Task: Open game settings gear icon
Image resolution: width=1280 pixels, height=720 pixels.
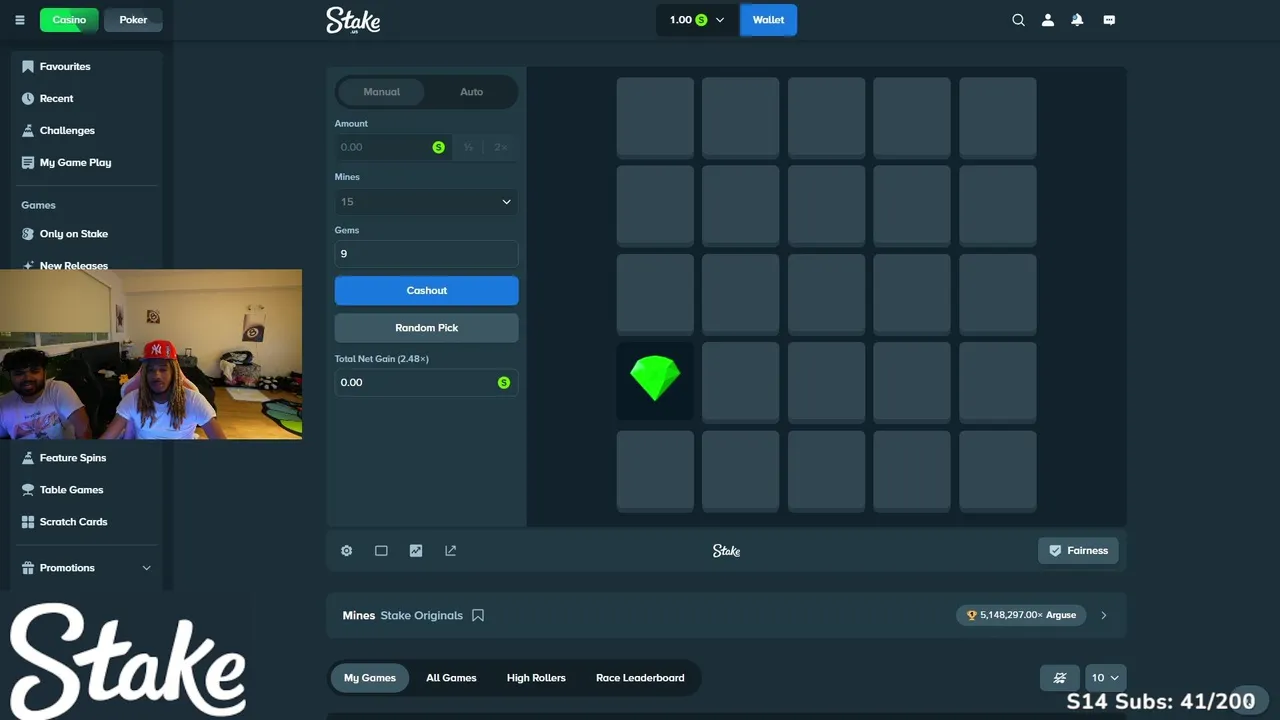Action: tap(346, 551)
